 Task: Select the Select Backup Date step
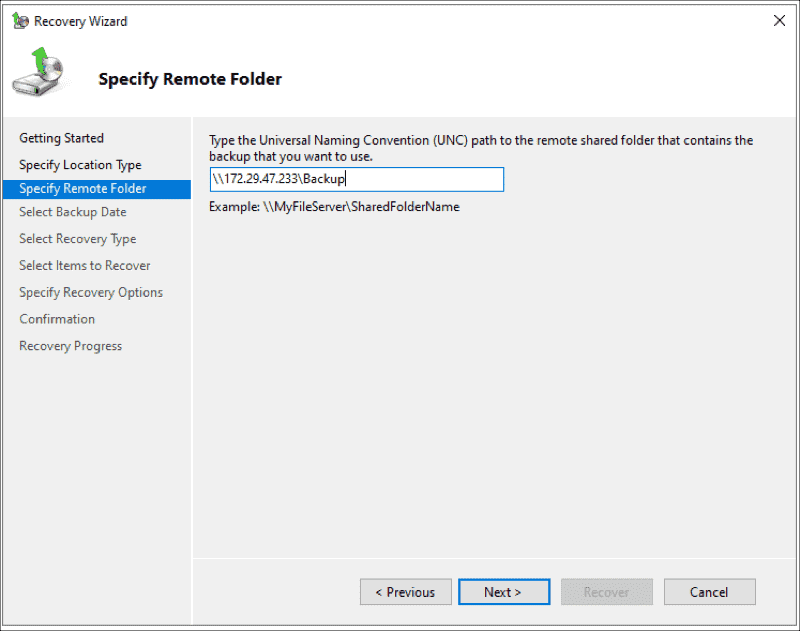[74, 212]
